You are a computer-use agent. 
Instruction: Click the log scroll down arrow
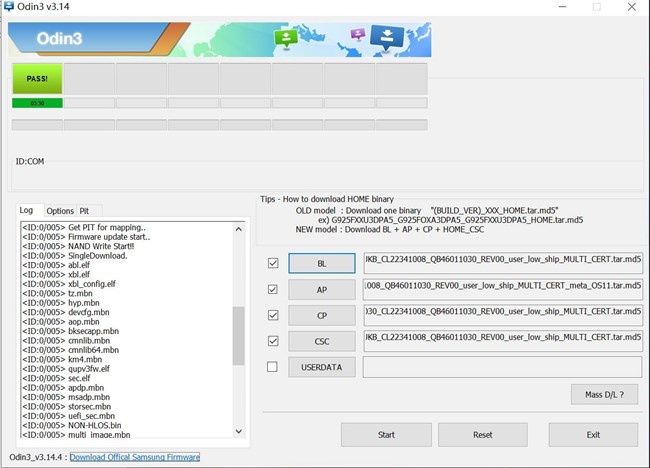coord(239,431)
